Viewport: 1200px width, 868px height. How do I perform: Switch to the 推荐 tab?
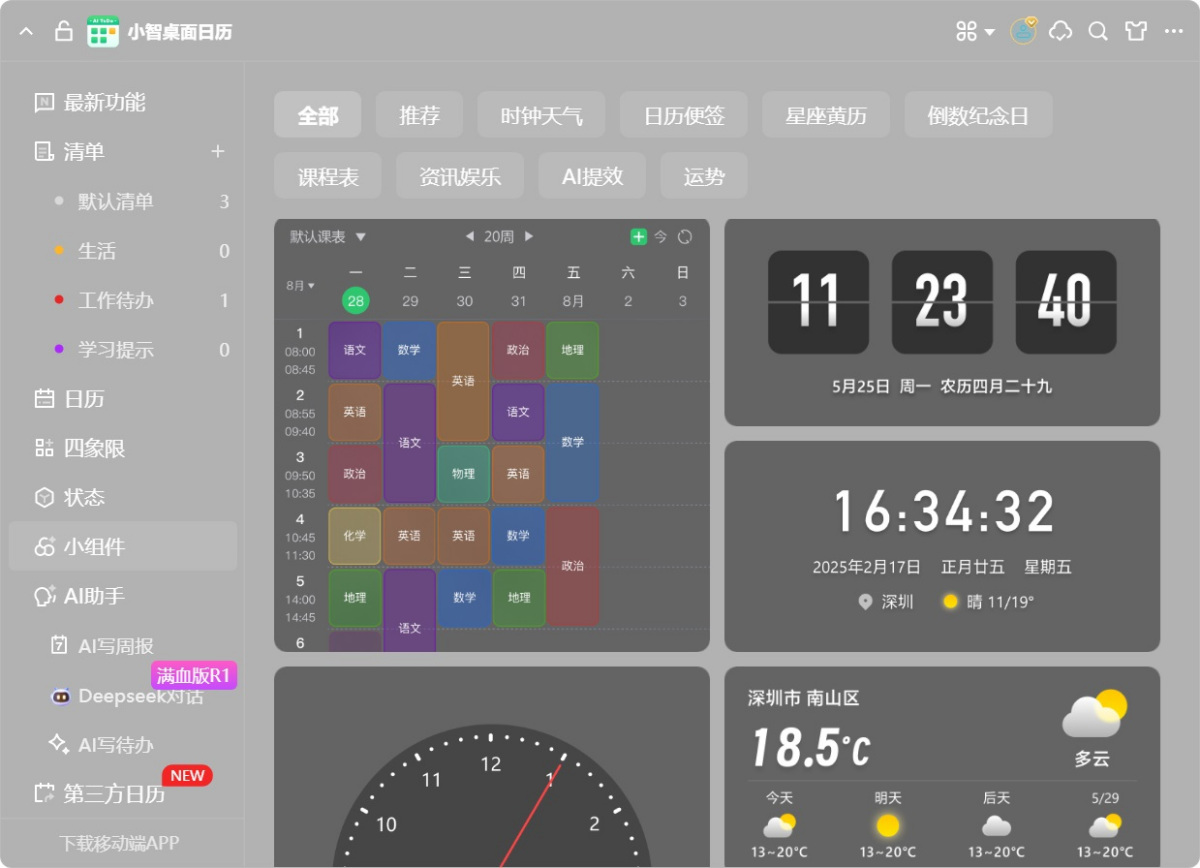tap(419, 114)
